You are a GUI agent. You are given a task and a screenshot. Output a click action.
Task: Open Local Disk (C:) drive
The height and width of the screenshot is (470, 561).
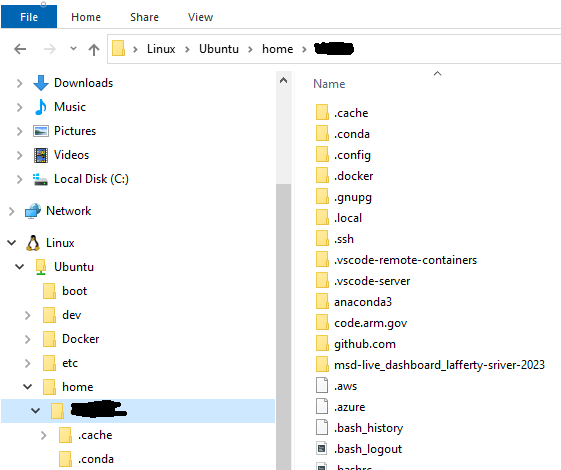click(x=91, y=179)
